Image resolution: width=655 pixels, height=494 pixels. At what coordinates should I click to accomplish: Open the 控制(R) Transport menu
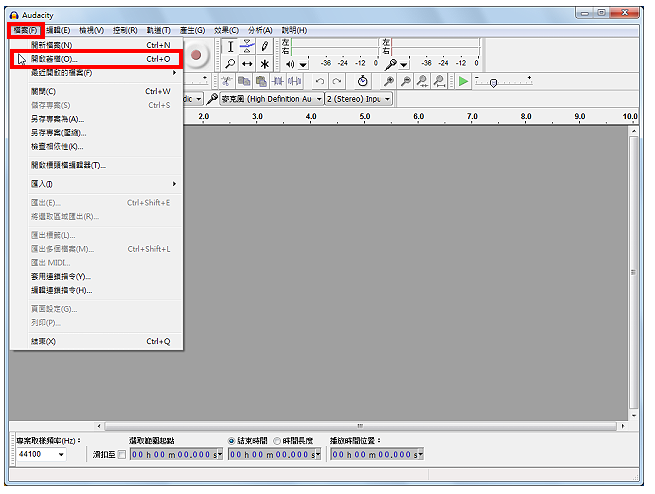tap(125, 30)
